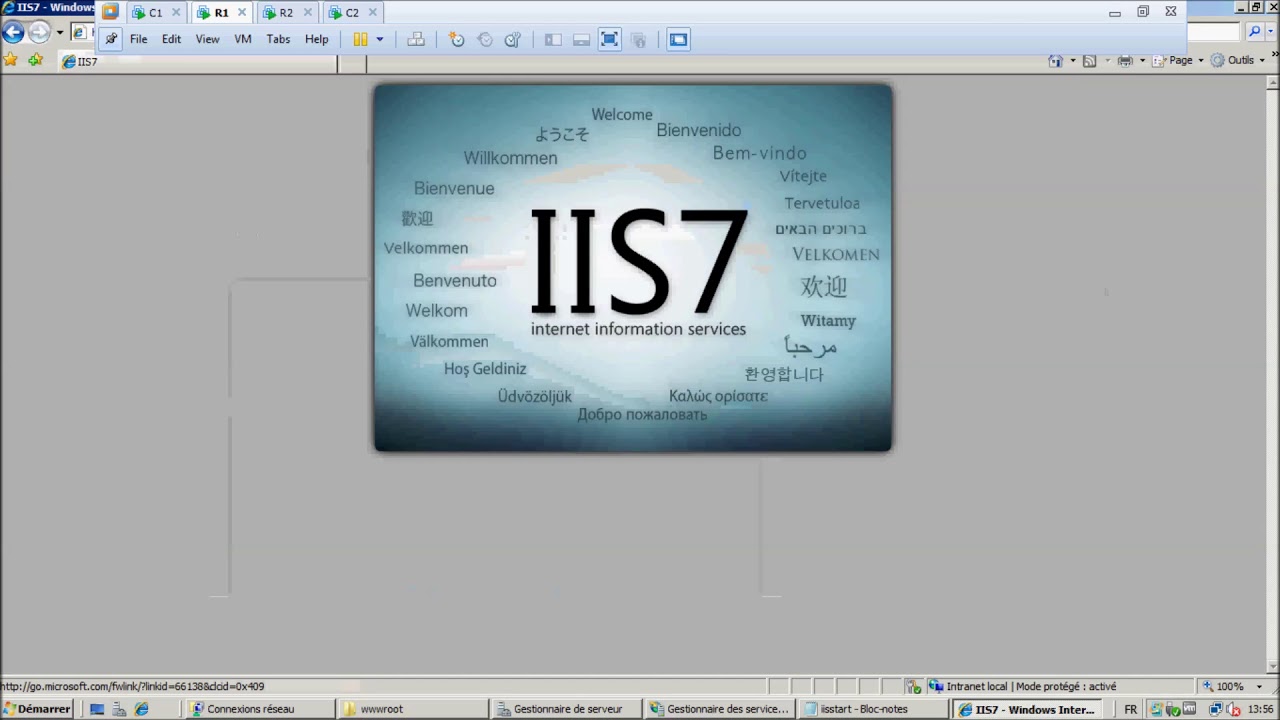Open the wwwroot folder taskbar button

(x=413, y=709)
